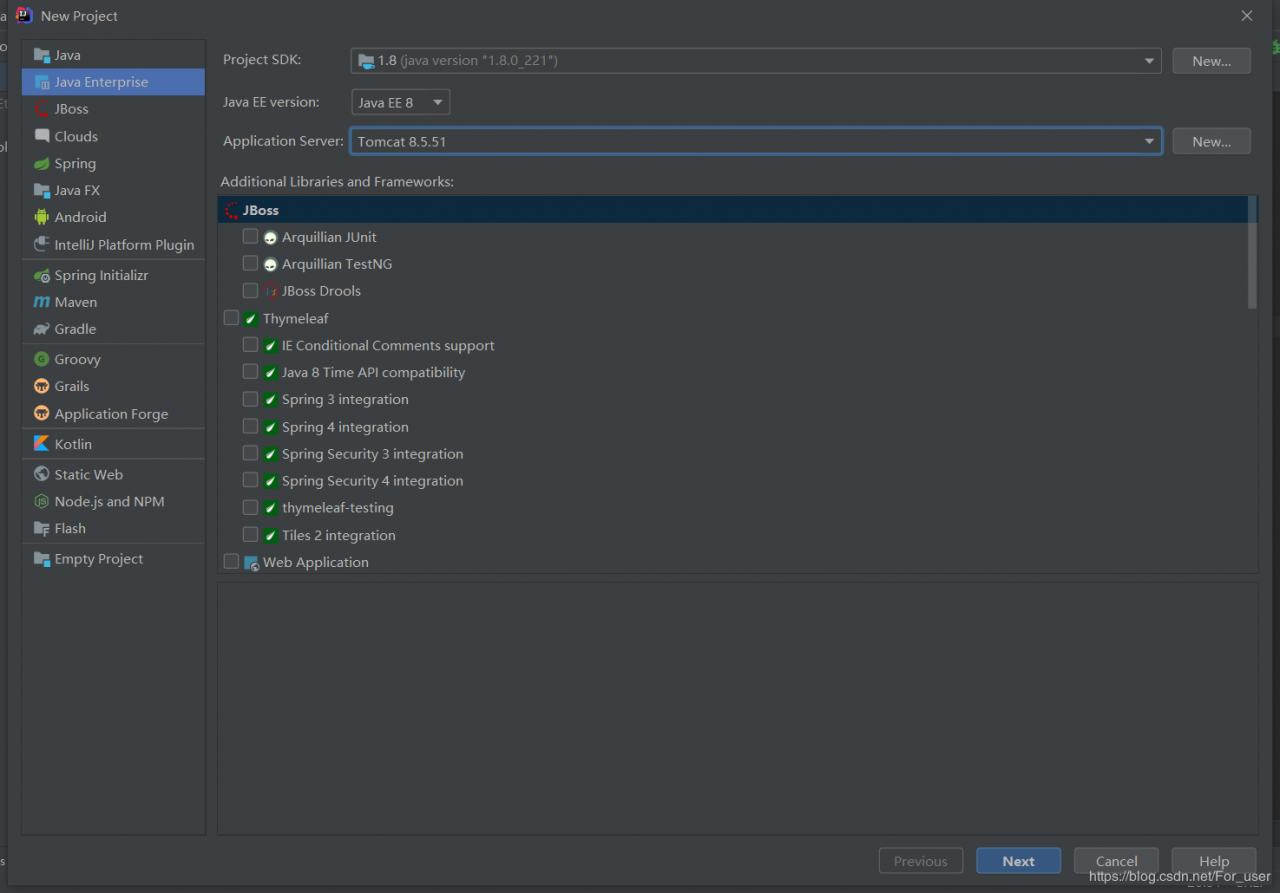
Task: Click the Next button
Action: tap(1018, 861)
